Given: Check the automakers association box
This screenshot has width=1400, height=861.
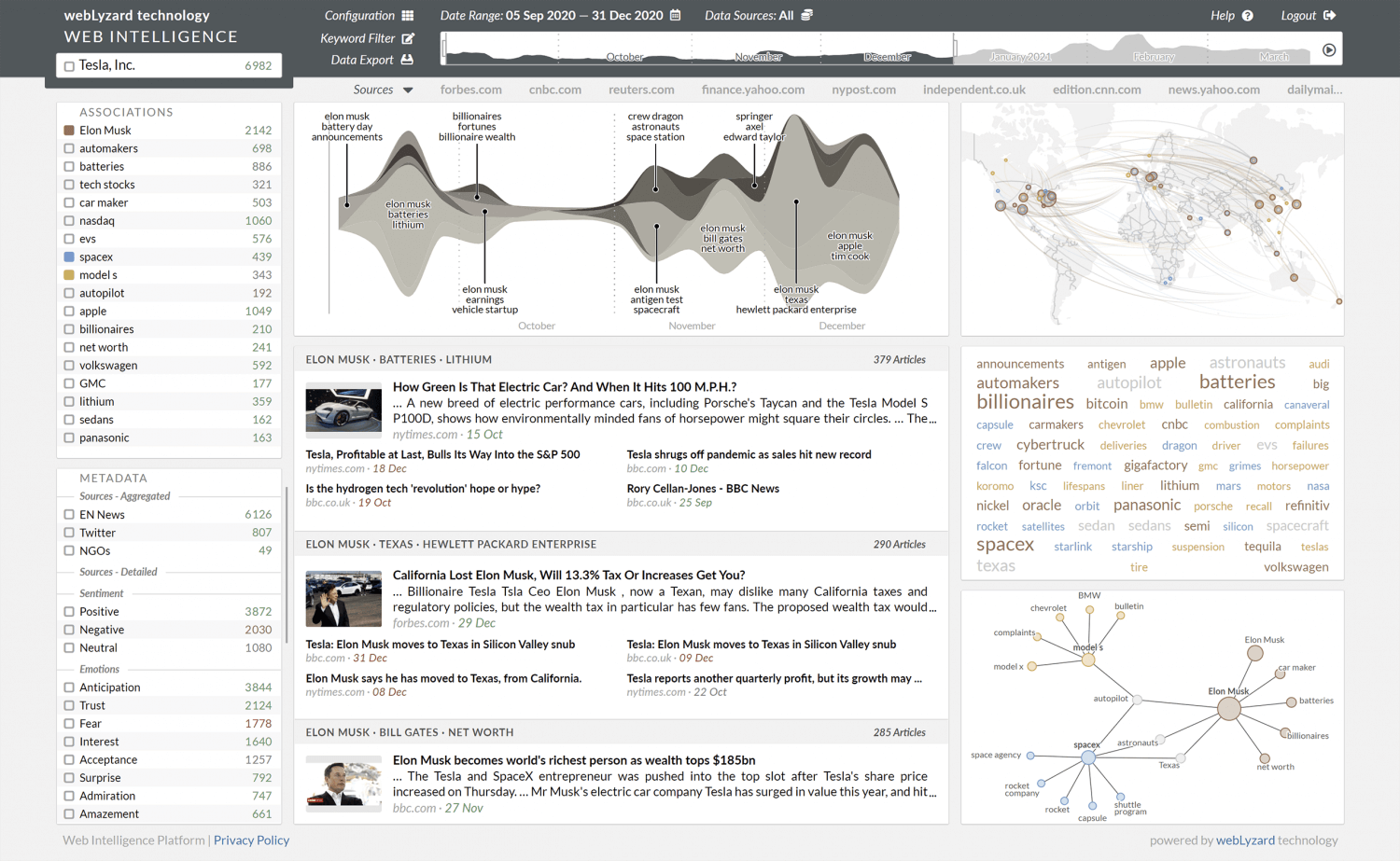Looking at the screenshot, I should coord(69,148).
